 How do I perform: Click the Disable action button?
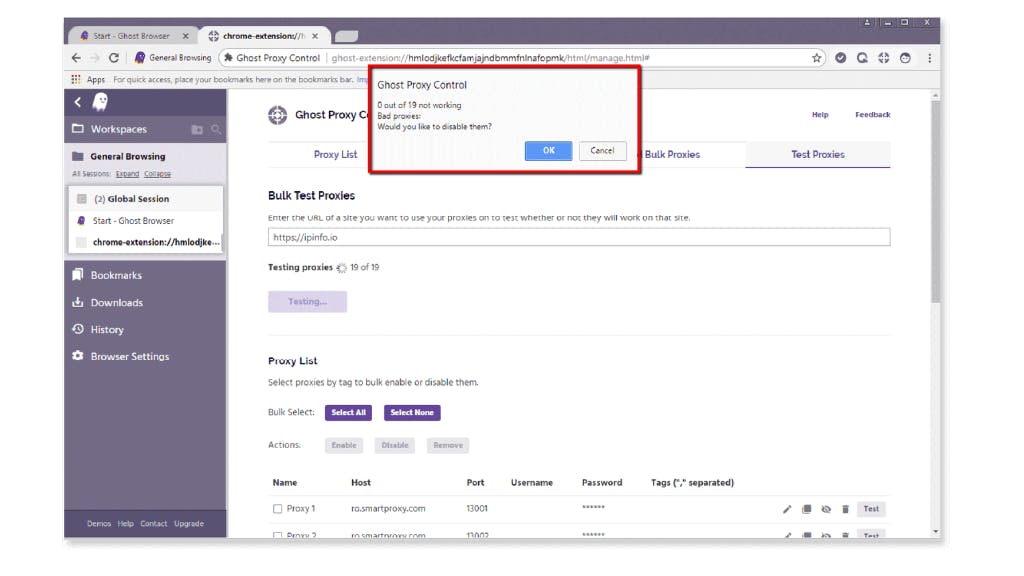[395, 445]
